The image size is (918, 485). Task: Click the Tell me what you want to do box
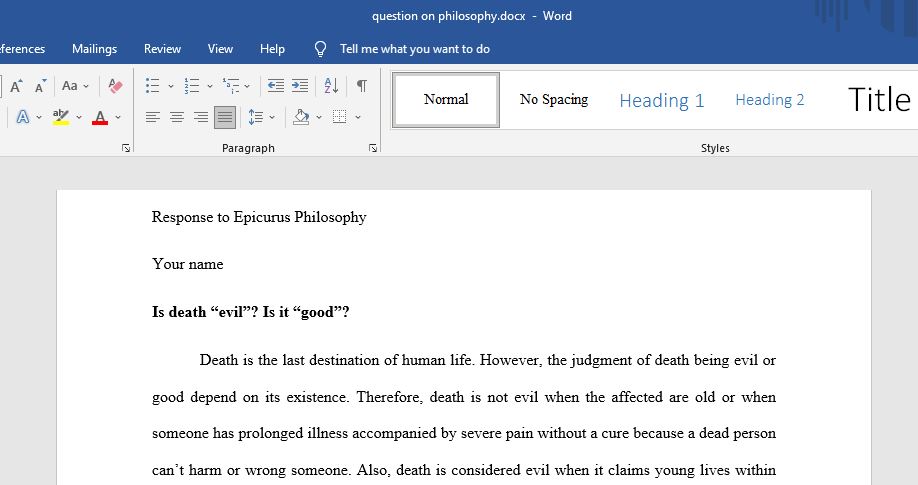click(415, 49)
